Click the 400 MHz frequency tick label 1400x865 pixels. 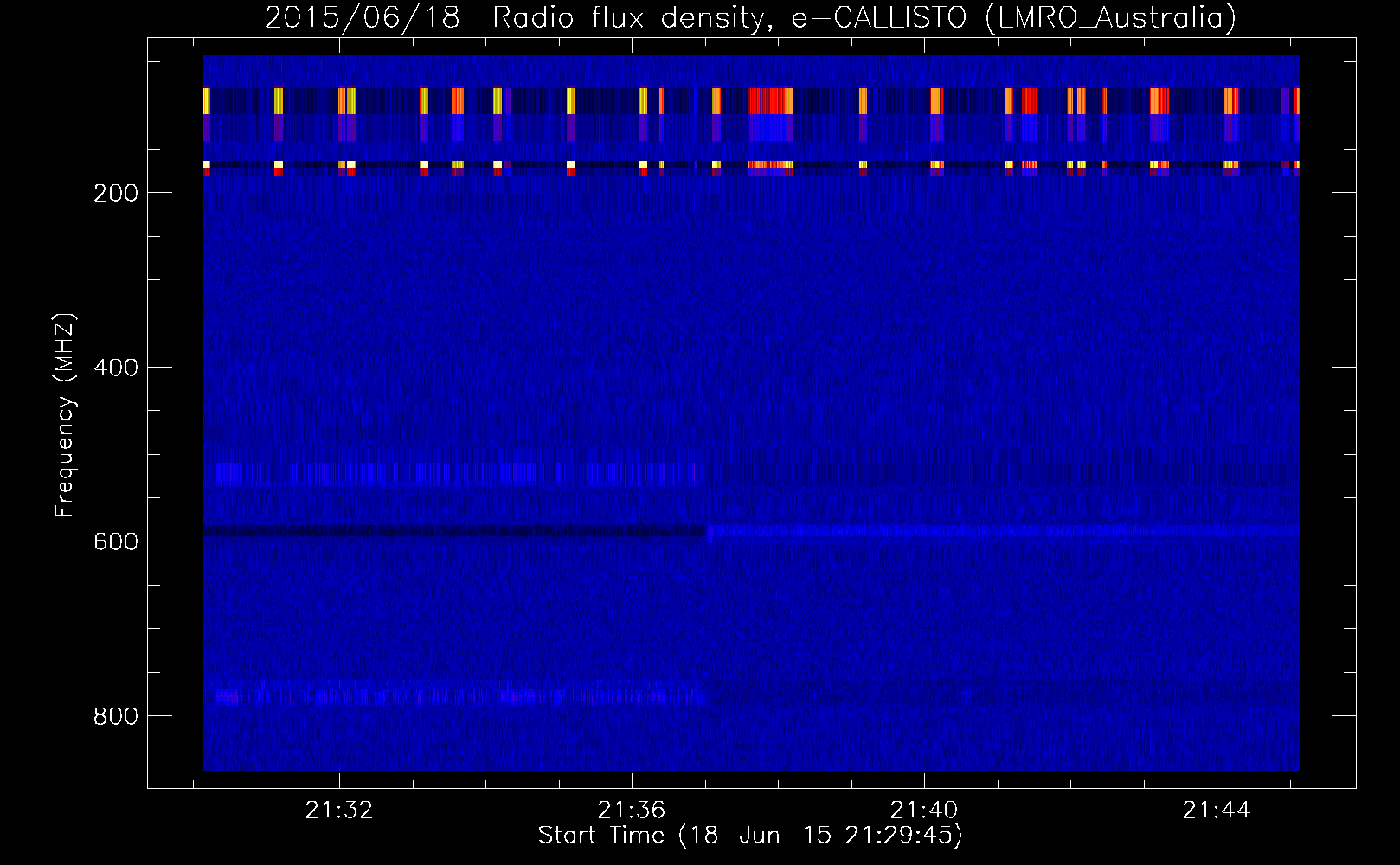pos(115,368)
